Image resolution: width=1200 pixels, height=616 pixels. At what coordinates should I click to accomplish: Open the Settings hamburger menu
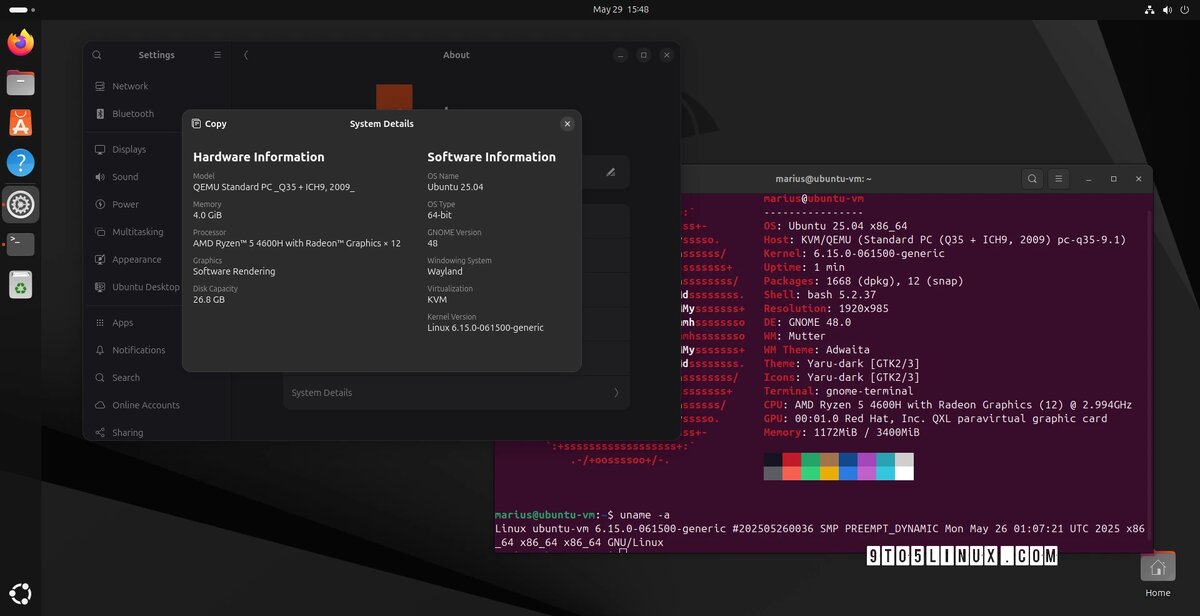217,55
